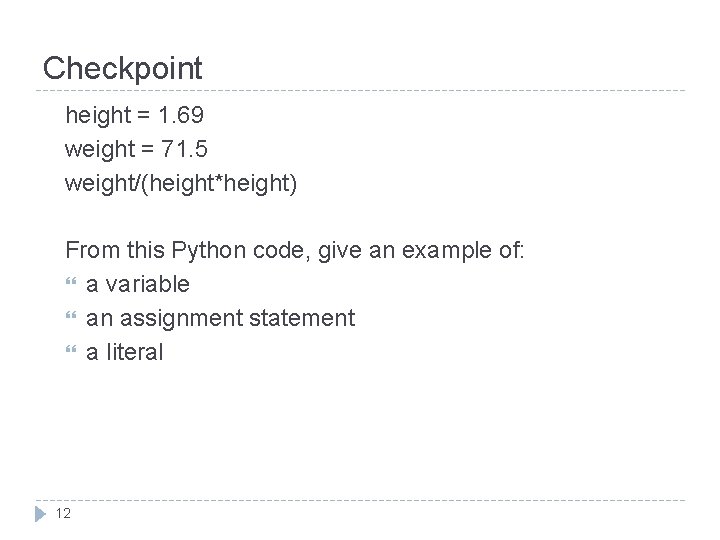Select the 'a literal' bullet text
The height and width of the screenshot is (540, 720).
tap(124, 353)
